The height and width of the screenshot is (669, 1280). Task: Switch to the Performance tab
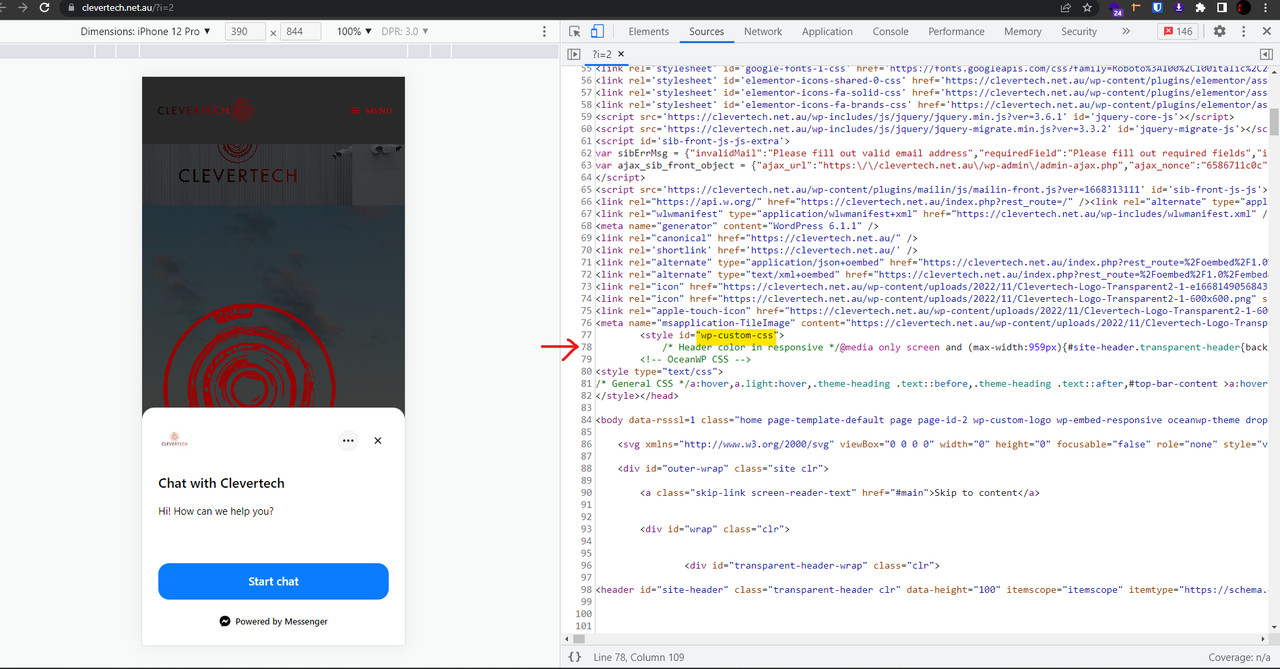click(x=956, y=32)
